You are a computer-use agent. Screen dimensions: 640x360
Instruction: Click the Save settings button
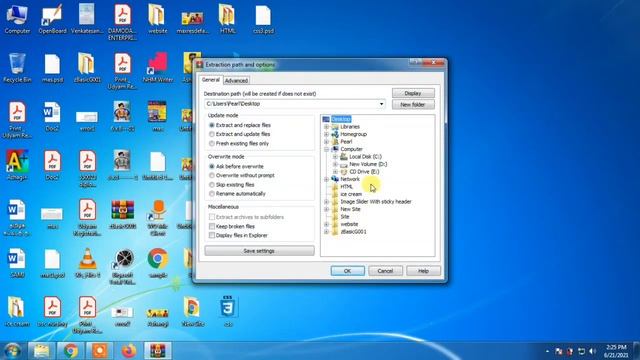(259, 251)
